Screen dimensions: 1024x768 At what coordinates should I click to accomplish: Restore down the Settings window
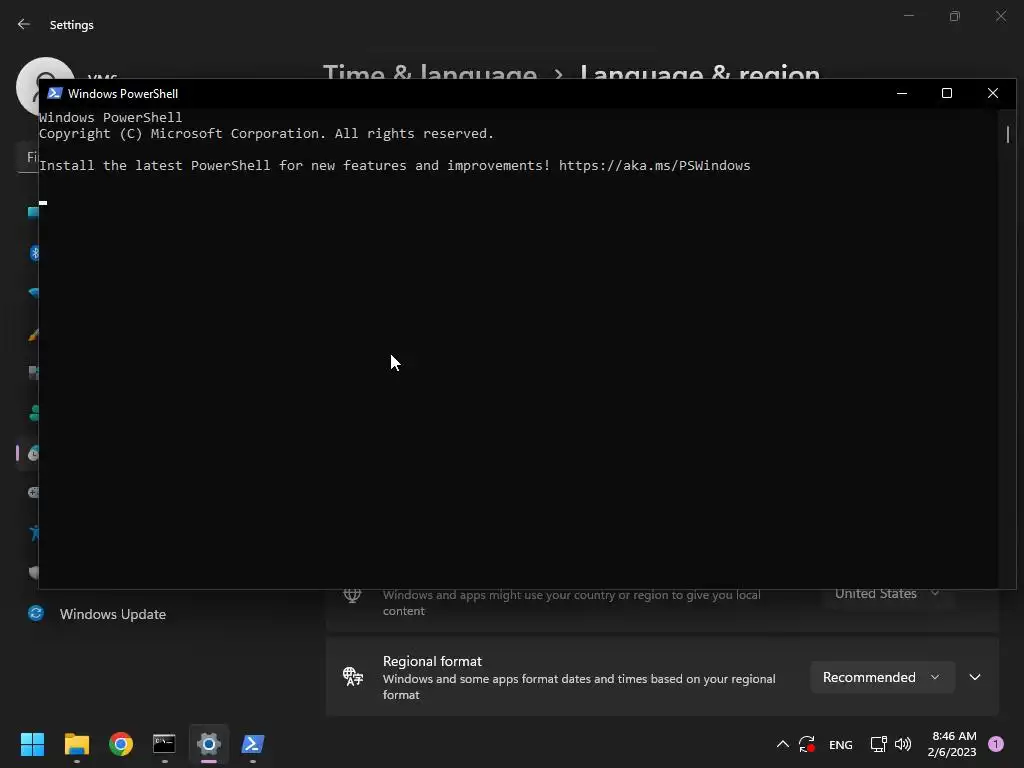pyautogui.click(x=955, y=16)
